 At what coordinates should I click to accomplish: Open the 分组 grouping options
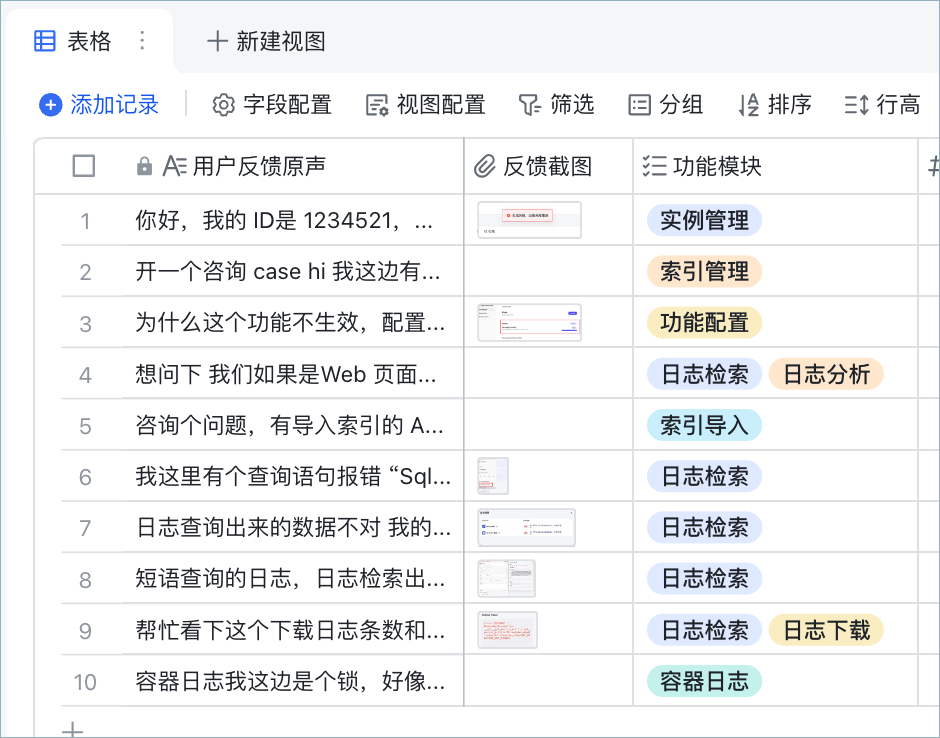point(665,105)
